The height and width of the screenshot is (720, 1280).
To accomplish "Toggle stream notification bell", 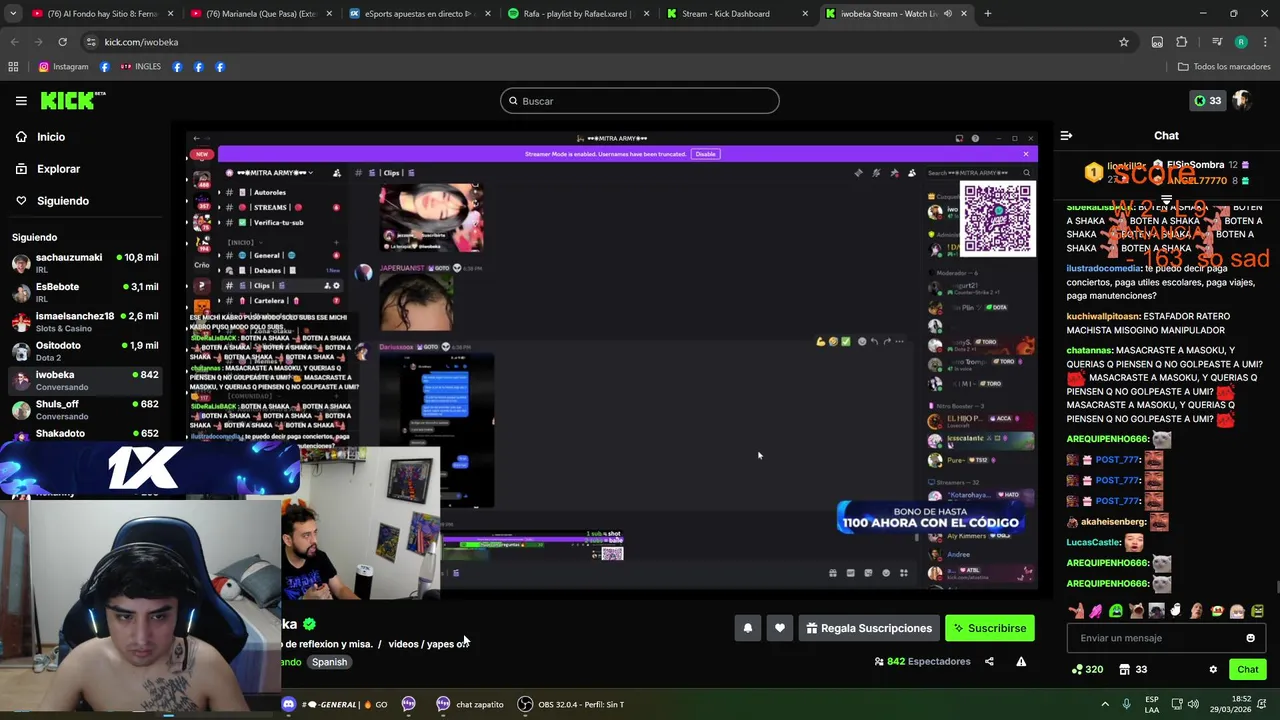I will pyautogui.click(x=748, y=628).
